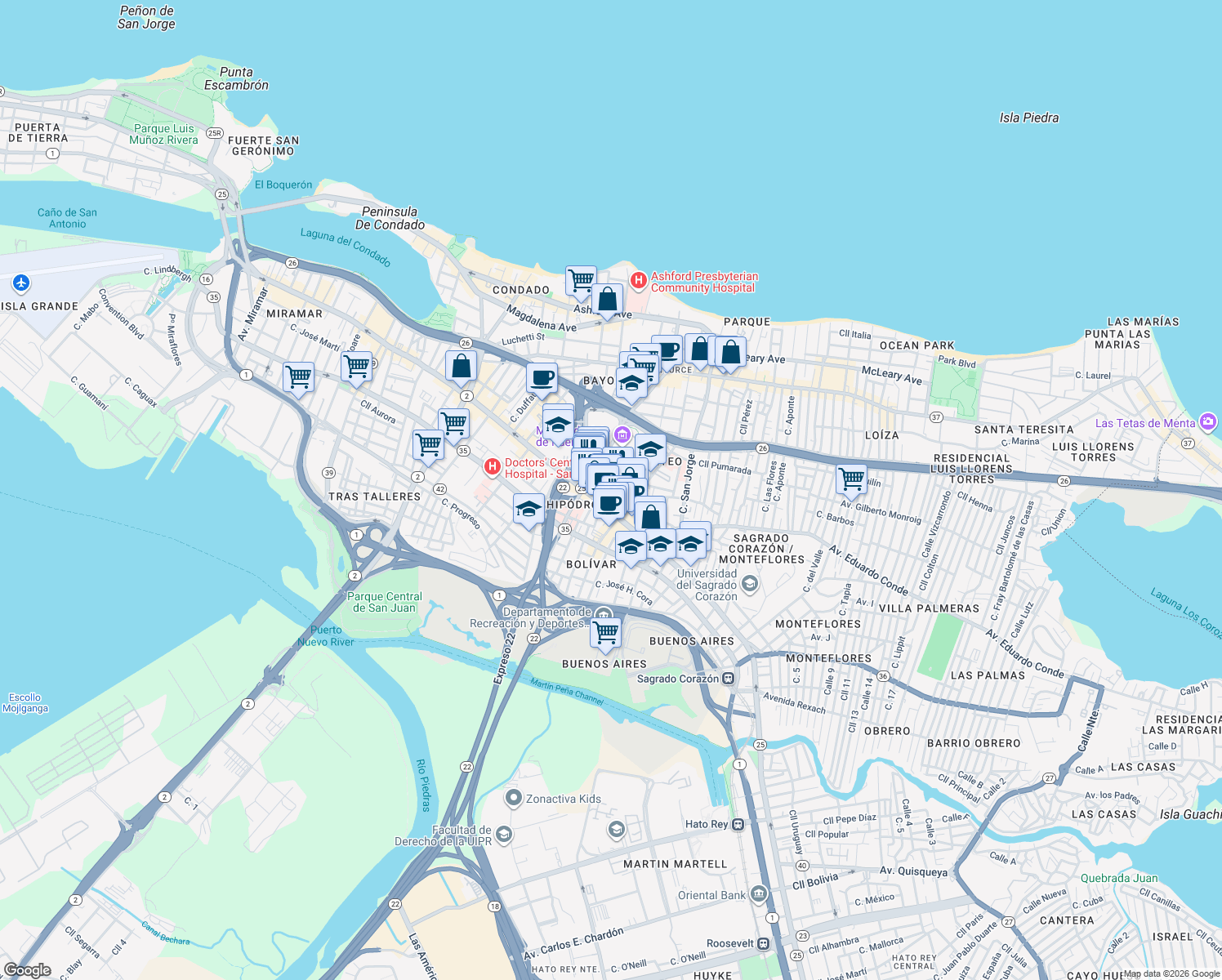This screenshot has width=1222, height=980.
Task: Select the shopping cart marker near Magdalena Ave
Action: (x=581, y=280)
